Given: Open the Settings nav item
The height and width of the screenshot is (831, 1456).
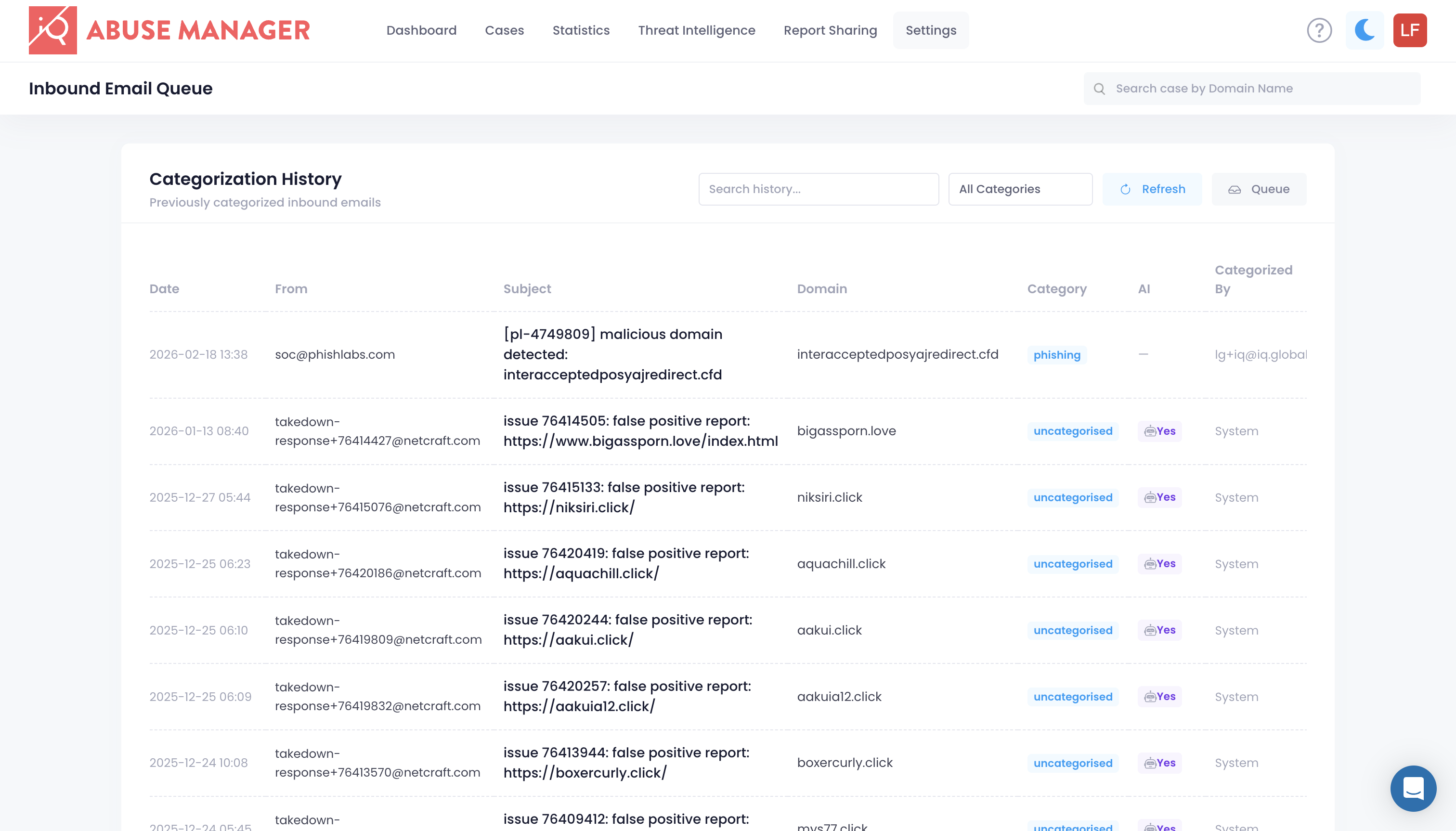Looking at the screenshot, I should pos(930,30).
